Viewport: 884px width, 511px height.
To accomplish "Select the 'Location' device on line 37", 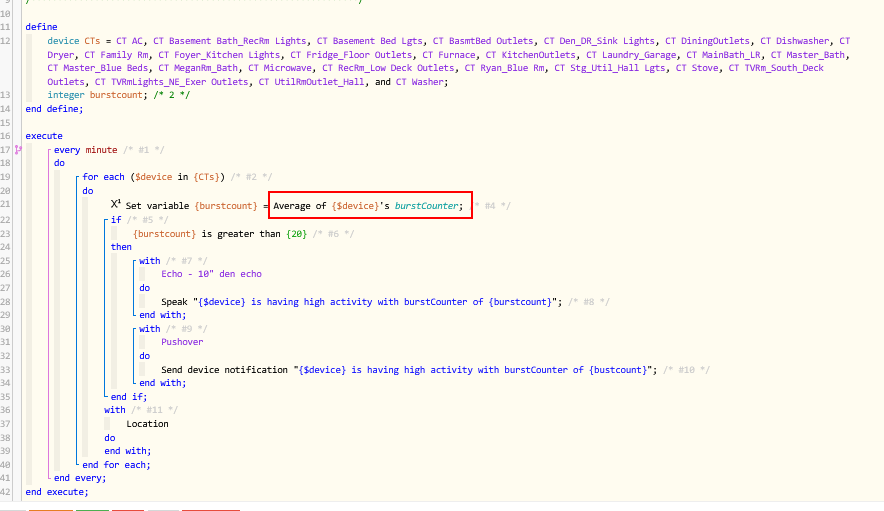I will coord(147,423).
